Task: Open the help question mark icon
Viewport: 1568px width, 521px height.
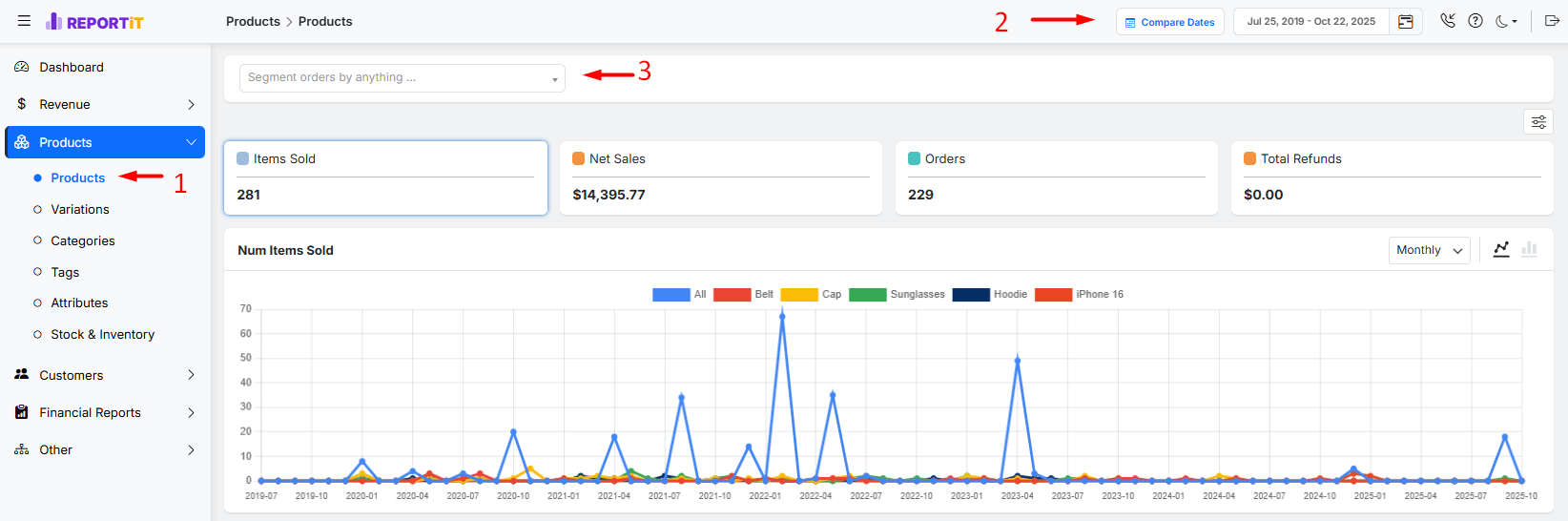Action: click(x=1475, y=21)
